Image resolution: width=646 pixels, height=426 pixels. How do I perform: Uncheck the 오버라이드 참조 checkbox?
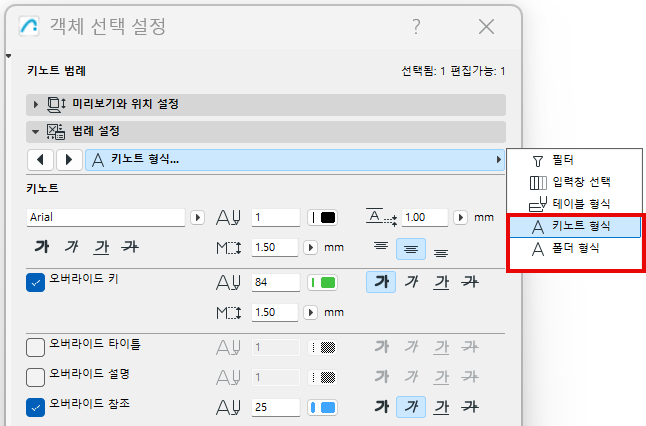pos(35,407)
